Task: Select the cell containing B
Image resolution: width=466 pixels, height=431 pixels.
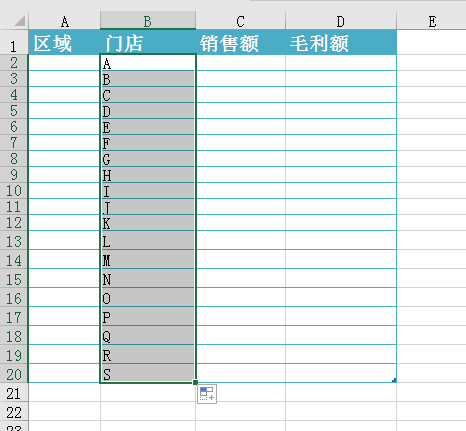Action: point(148,79)
